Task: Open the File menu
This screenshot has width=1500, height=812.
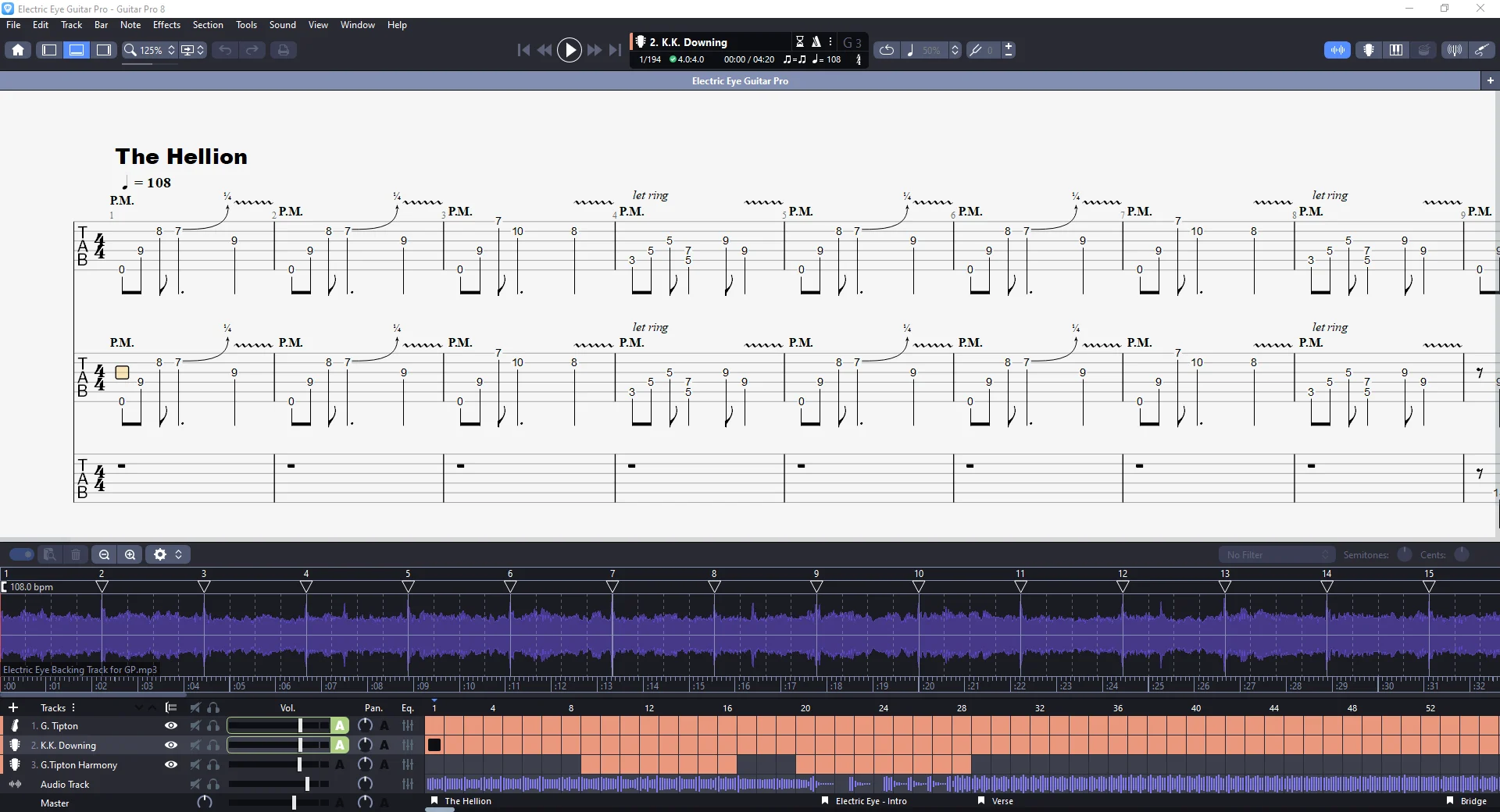Action: click(x=13, y=25)
